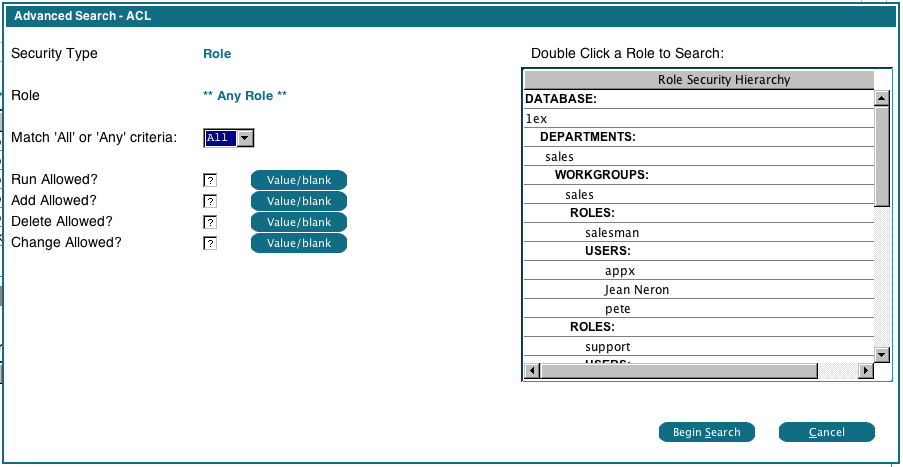
Task: Click the WORKGROUPS: heading row
Action: pos(699,175)
